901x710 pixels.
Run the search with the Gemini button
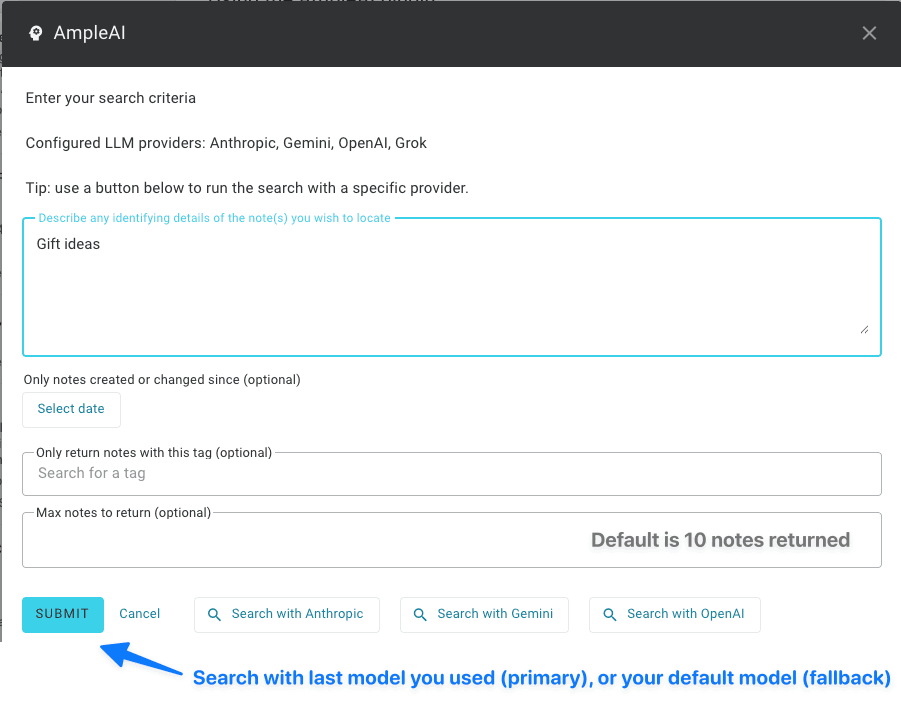click(x=484, y=614)
